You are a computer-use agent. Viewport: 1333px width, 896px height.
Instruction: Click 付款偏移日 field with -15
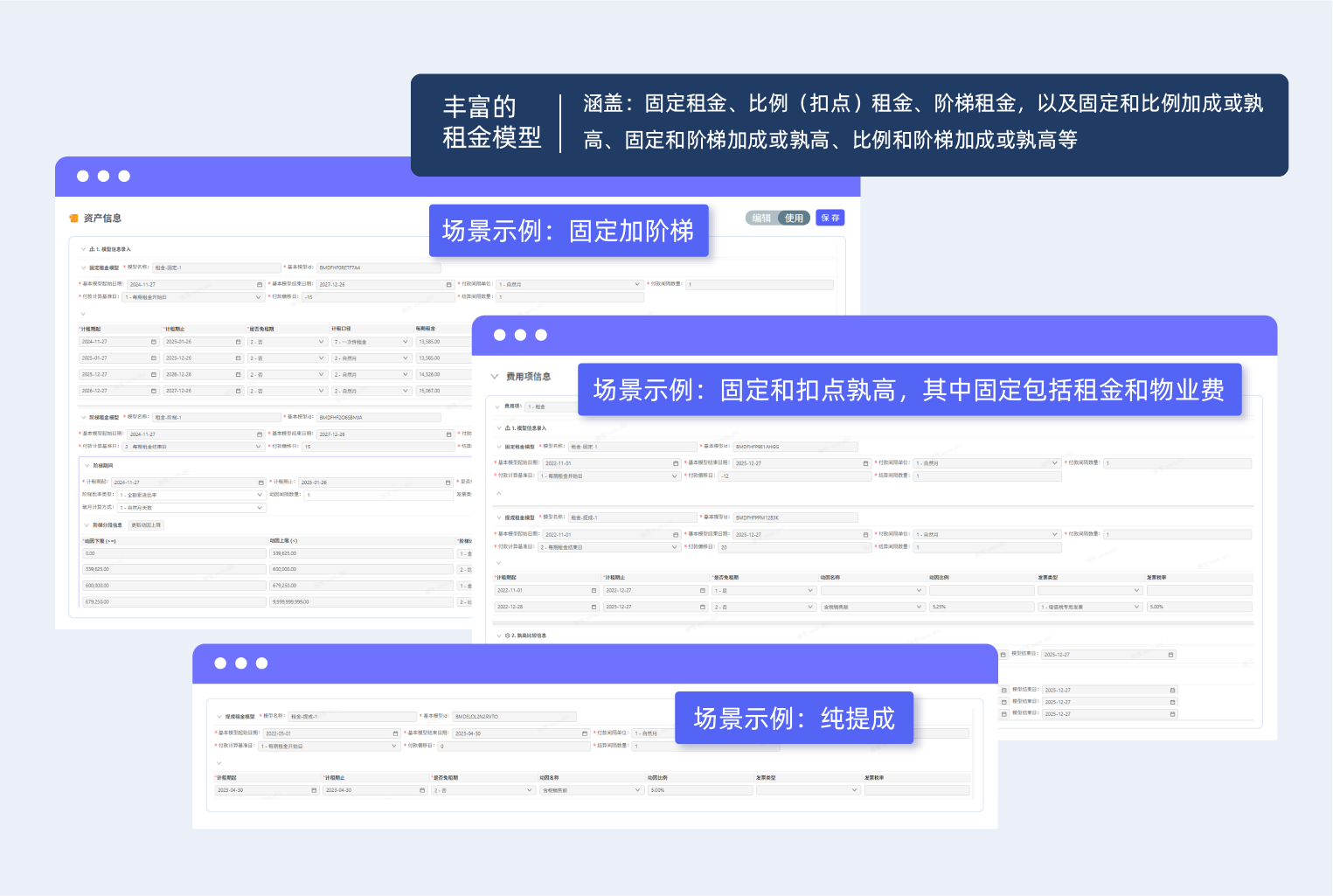click(378, 297)
